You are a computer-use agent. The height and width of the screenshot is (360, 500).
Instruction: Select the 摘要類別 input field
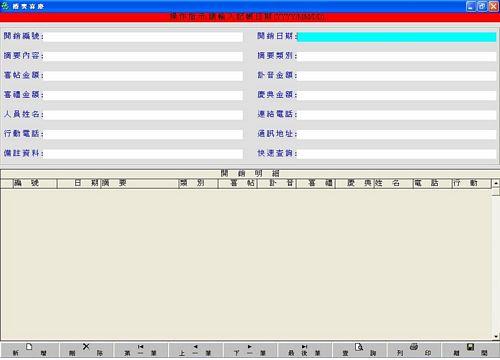tap(397, 56)
